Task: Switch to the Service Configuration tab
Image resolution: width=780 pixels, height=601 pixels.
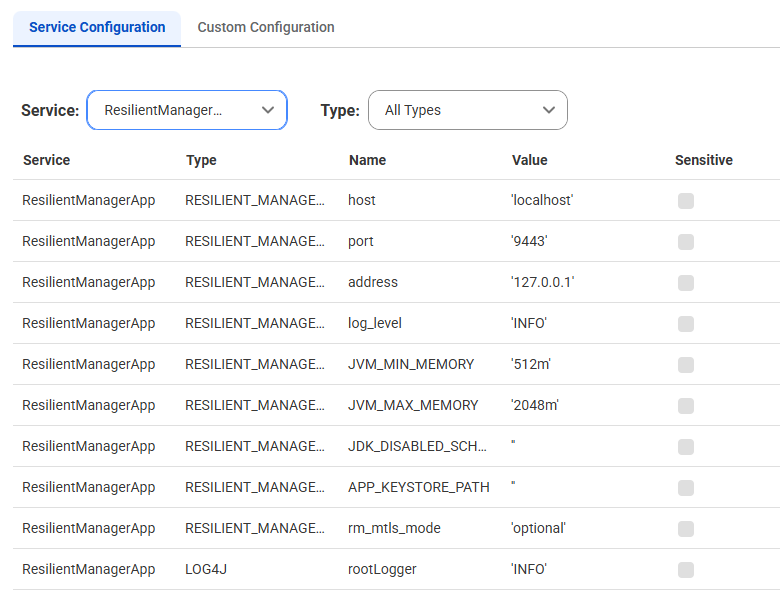Action: (x=97, y=27)
